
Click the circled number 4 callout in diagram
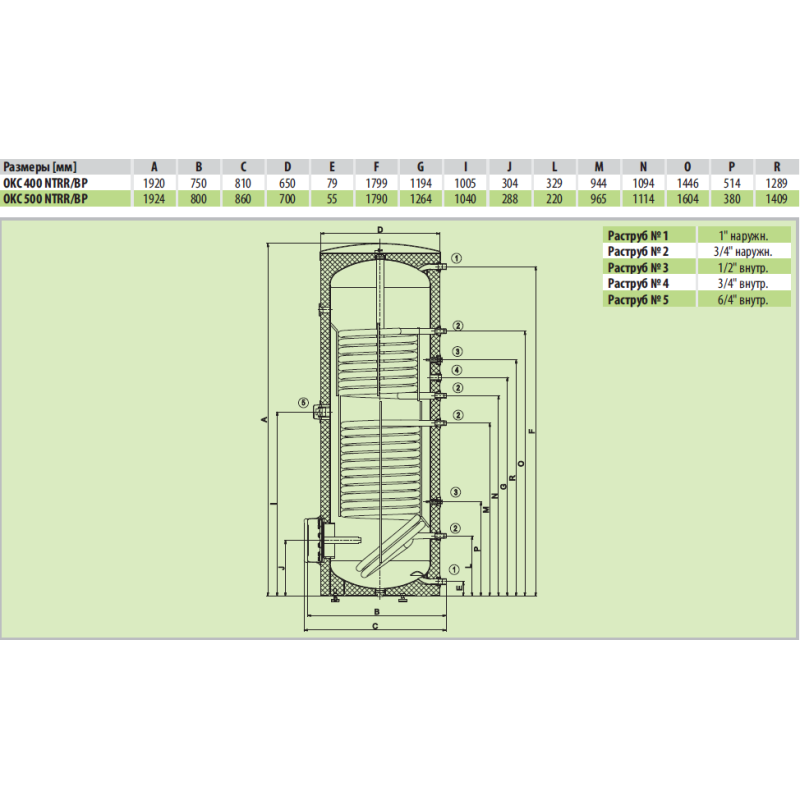click(x=457, y=370)
